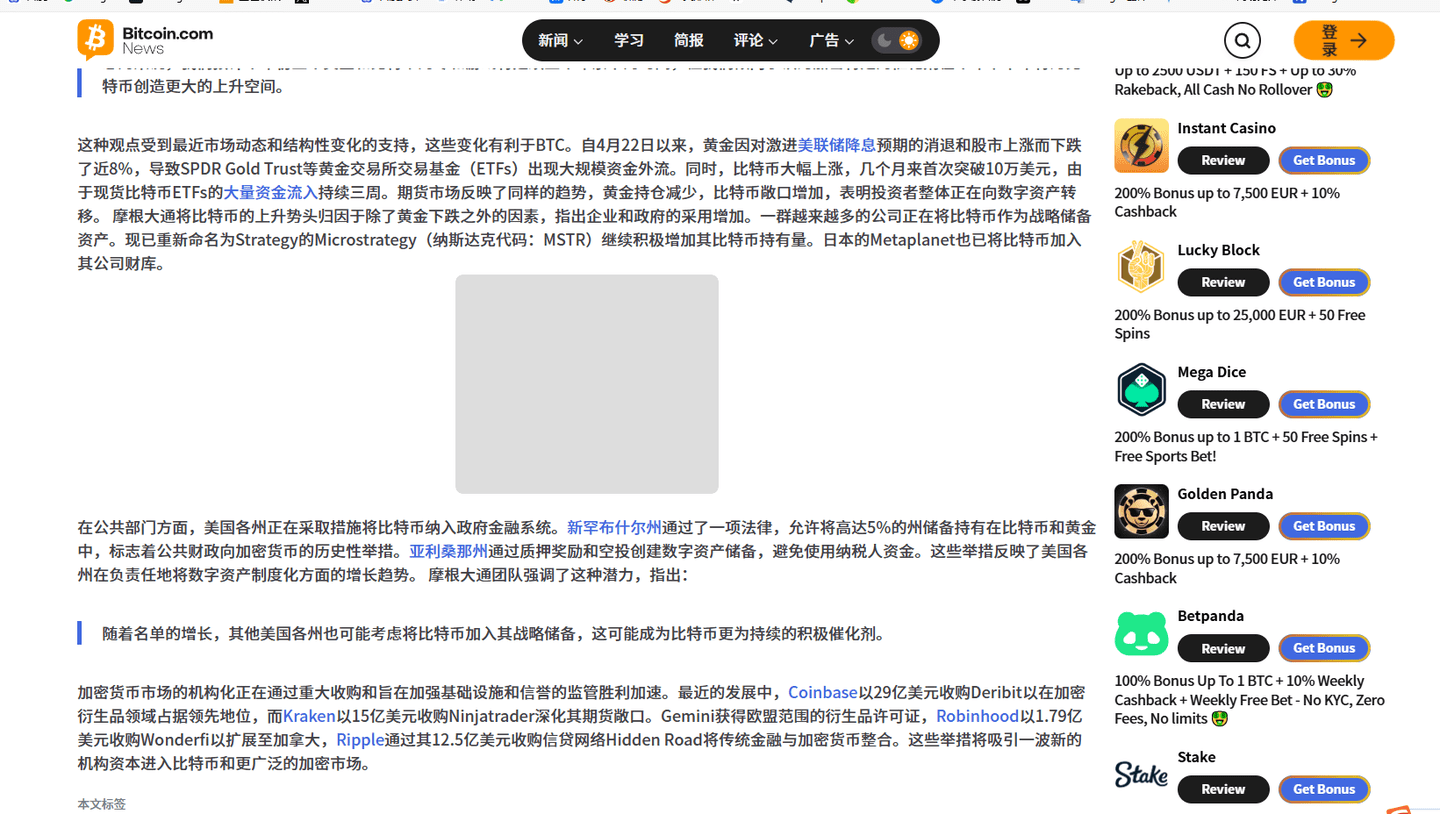This screenshot has height=814, width=1440.
Task: Open the Bitcoin.com News logo
Action: point(145,40)
